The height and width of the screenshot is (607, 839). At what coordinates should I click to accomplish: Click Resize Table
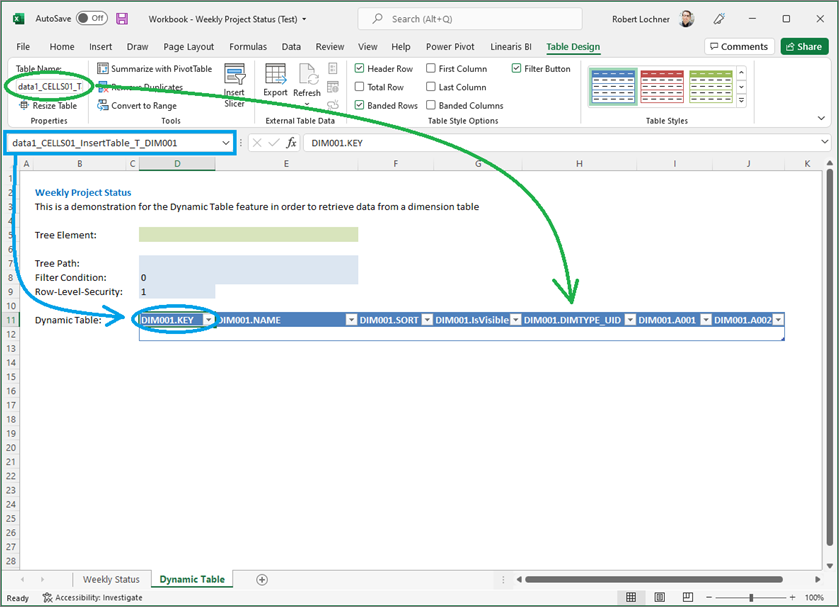pyautogui.click(x=48, y=105)
